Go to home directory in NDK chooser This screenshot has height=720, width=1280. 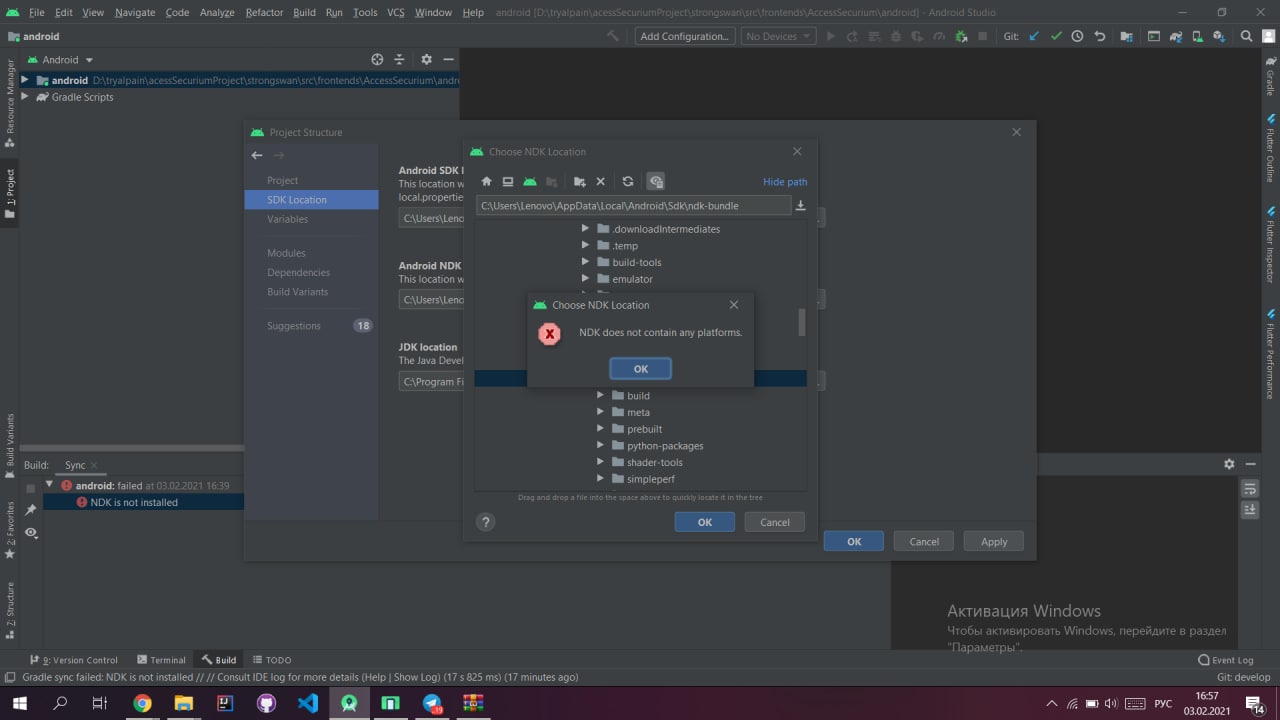(x=487, y=182)
